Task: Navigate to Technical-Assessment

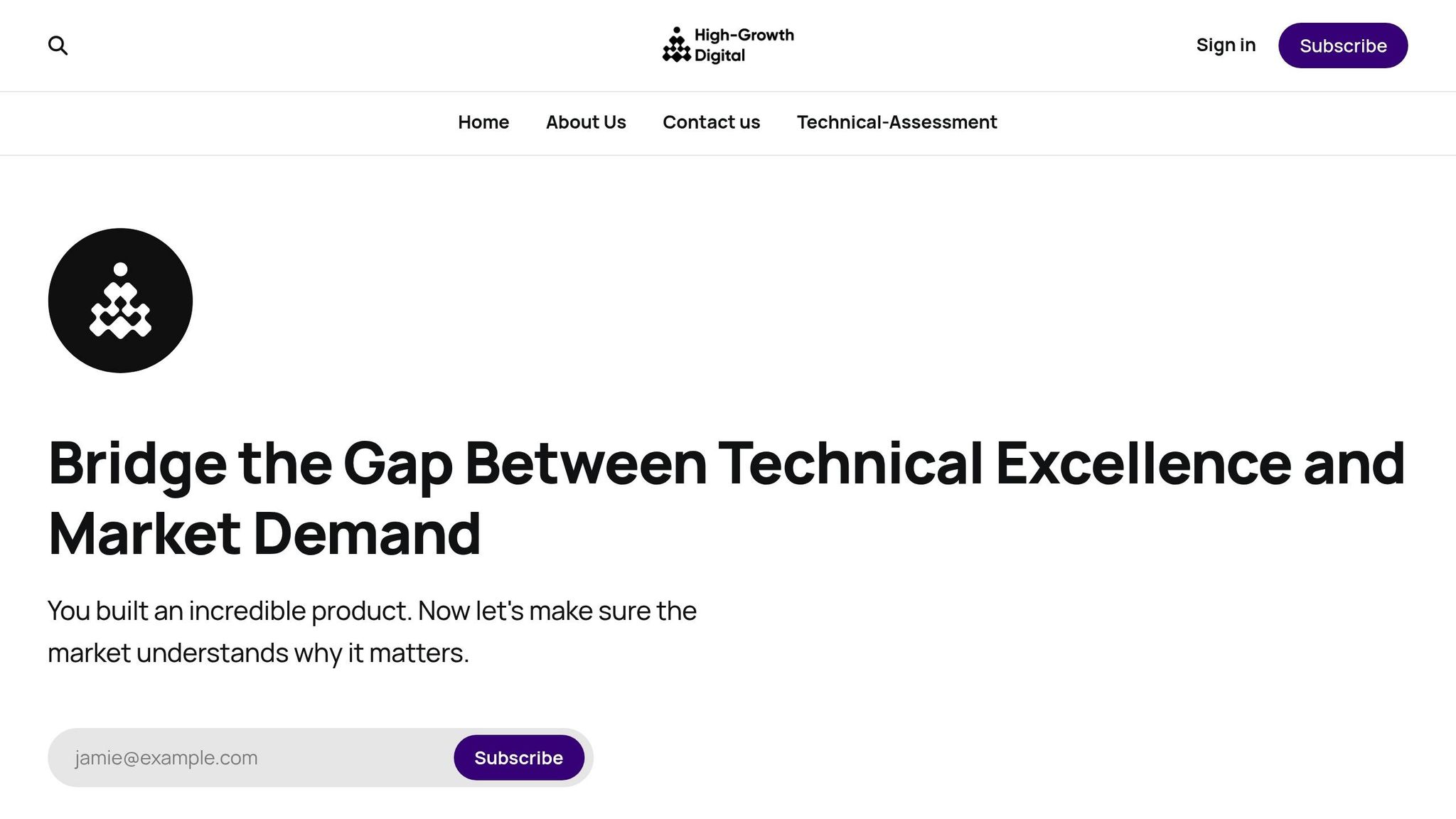Action: (x=896, y=122)
